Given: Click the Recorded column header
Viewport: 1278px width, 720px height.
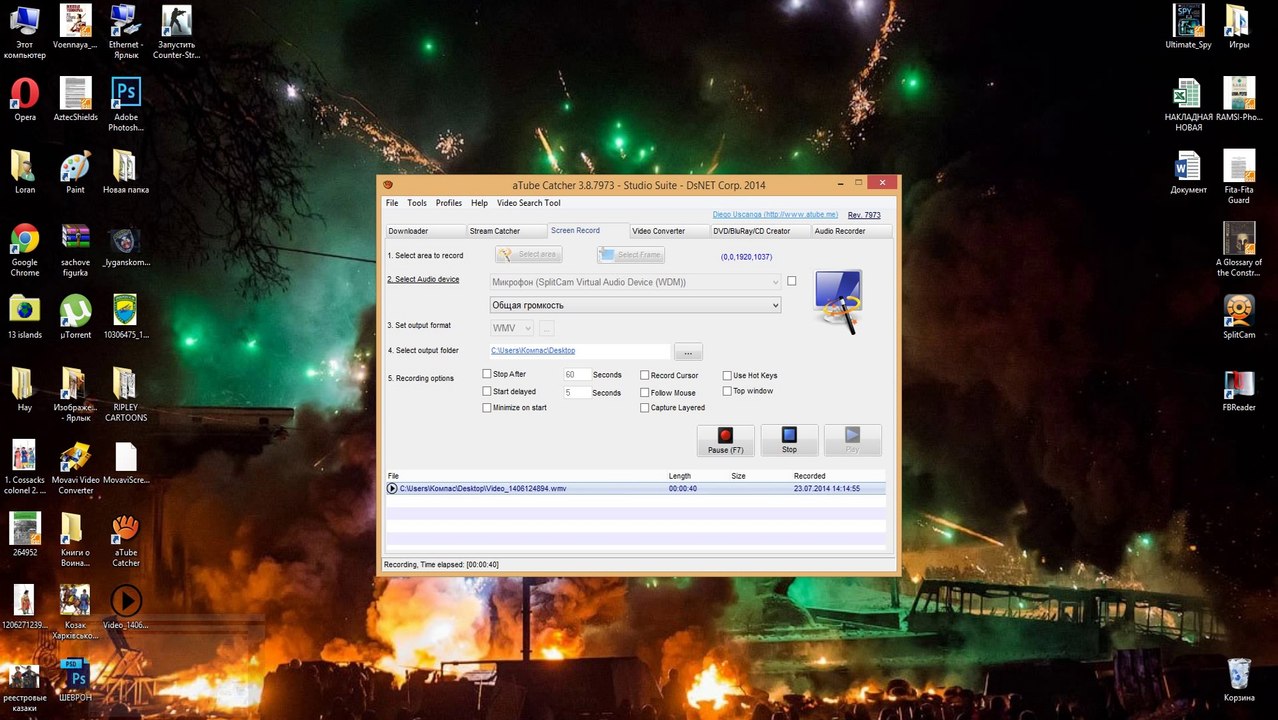Looking at the screenshot, I should [x=810, y=476].
